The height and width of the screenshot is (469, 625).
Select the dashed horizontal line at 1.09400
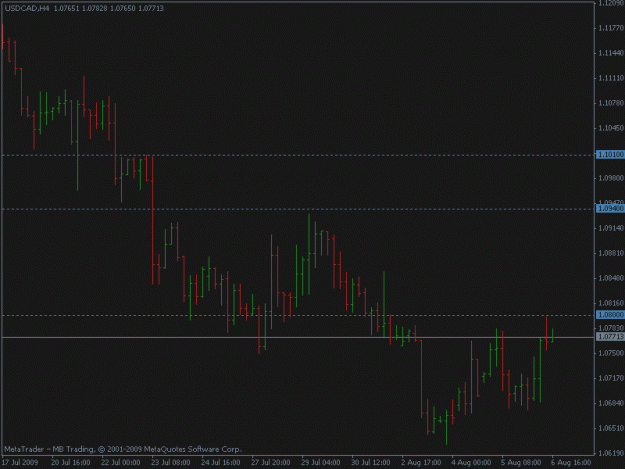pos(298,209)
